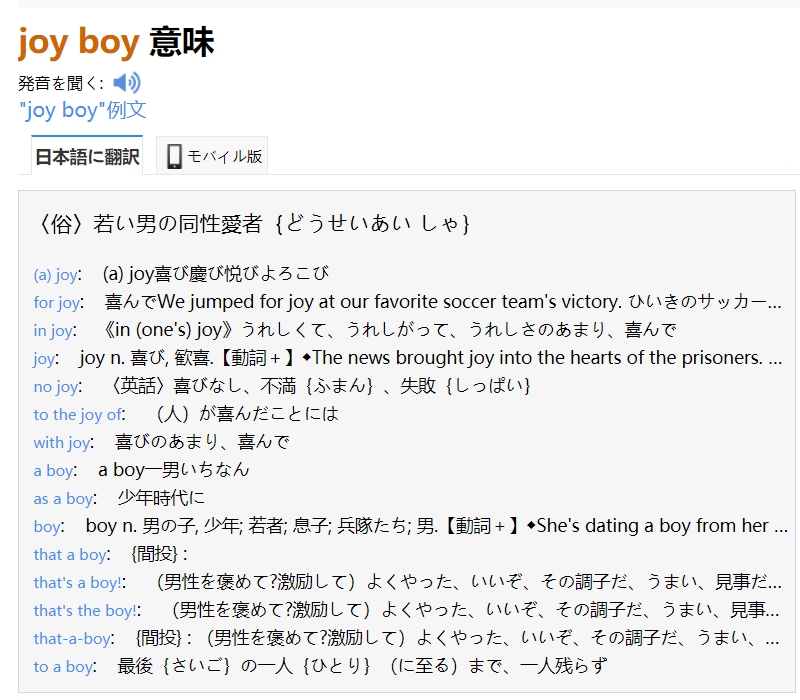Click the "that's a boy!" link

click(x=79, y=583)
